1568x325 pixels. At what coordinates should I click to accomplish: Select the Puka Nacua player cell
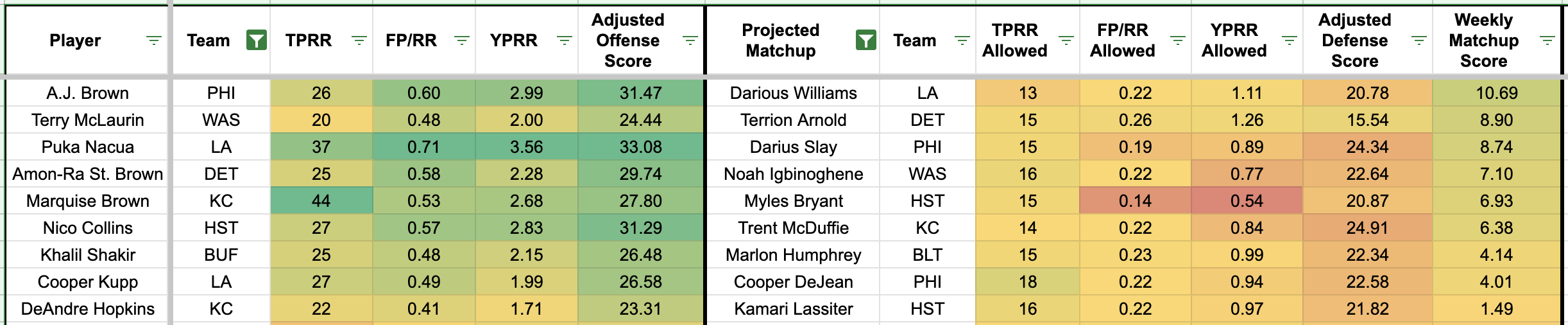tap(87, 147)
